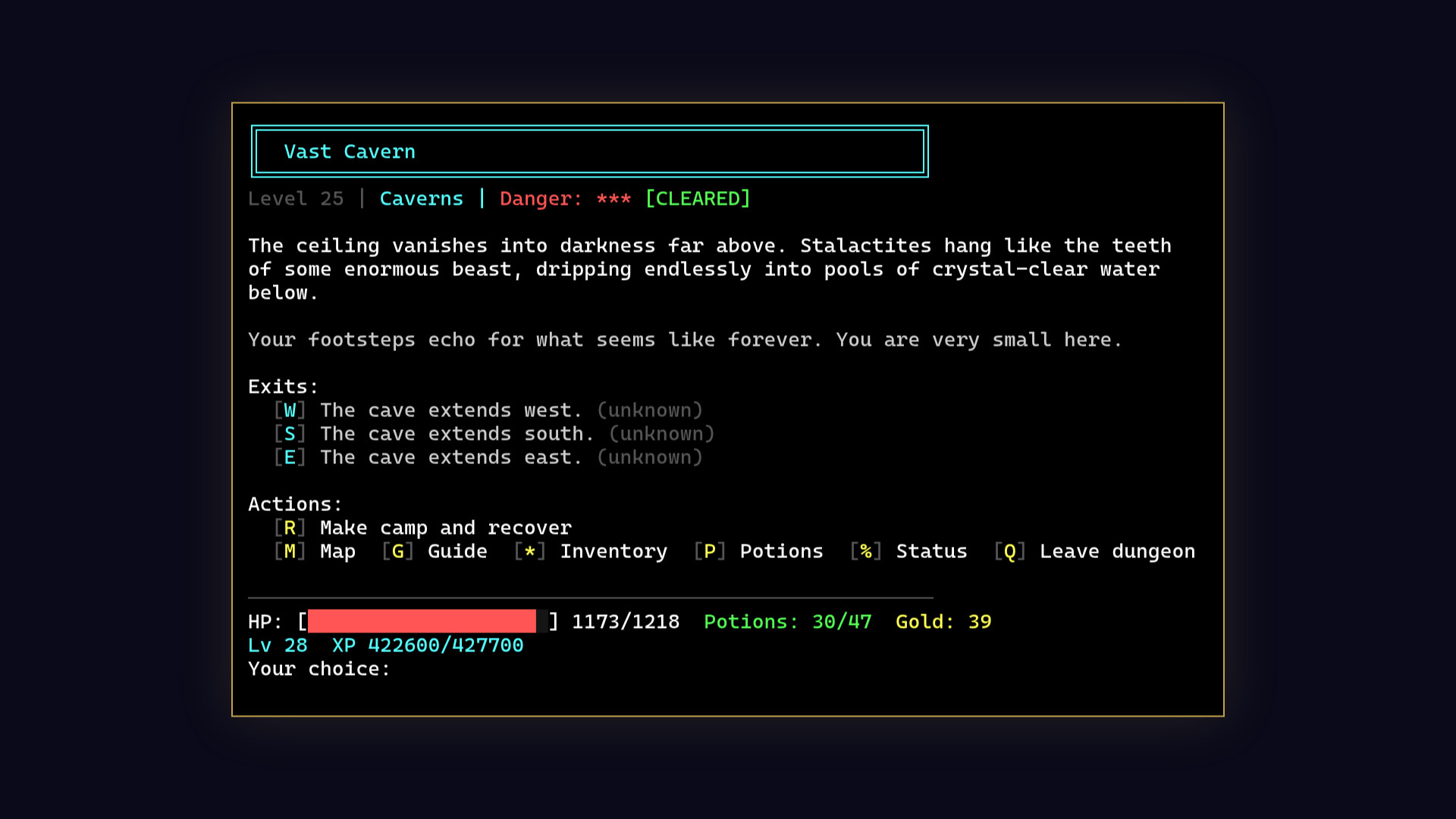Click the XP 422600/427700 value
The height and width of the screenshot is (819, 1456).
[x=428, y=645]
